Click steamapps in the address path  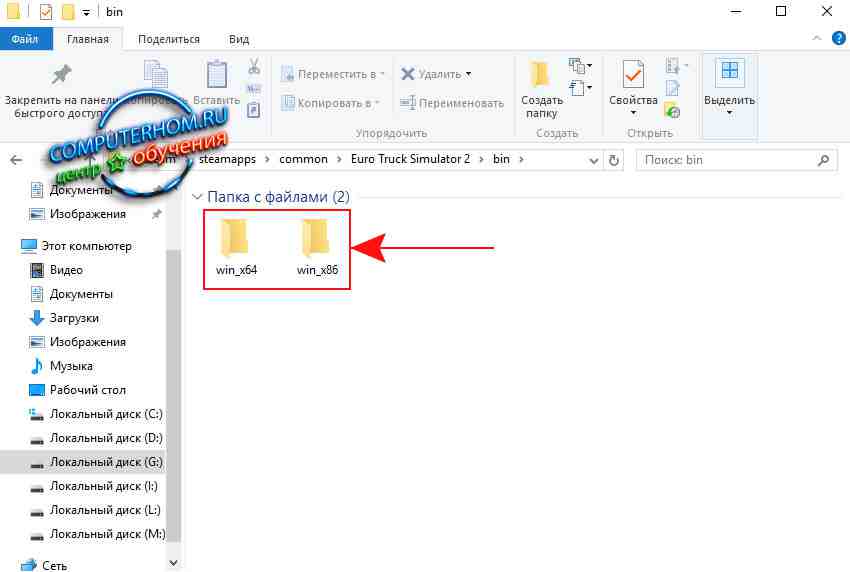point(229,159)
